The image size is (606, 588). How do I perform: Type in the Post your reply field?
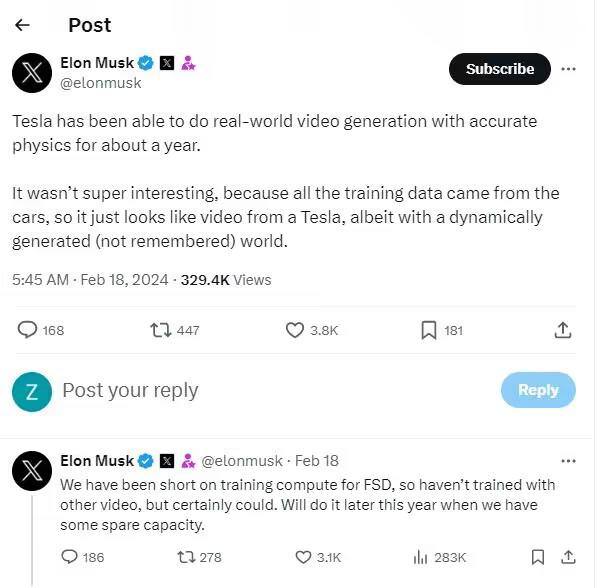(250, 390)
